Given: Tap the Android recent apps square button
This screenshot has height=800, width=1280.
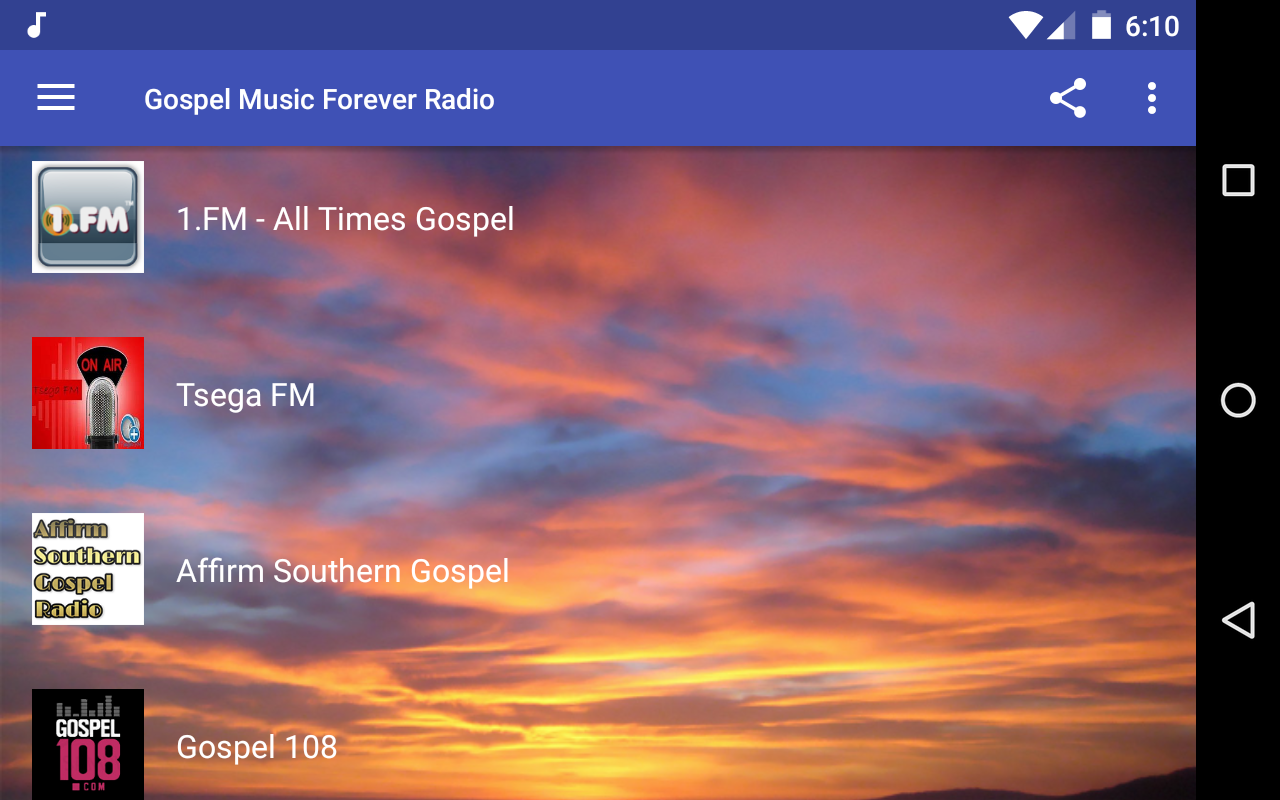Looking at the screenshot, I should [x=1238, y=180].
